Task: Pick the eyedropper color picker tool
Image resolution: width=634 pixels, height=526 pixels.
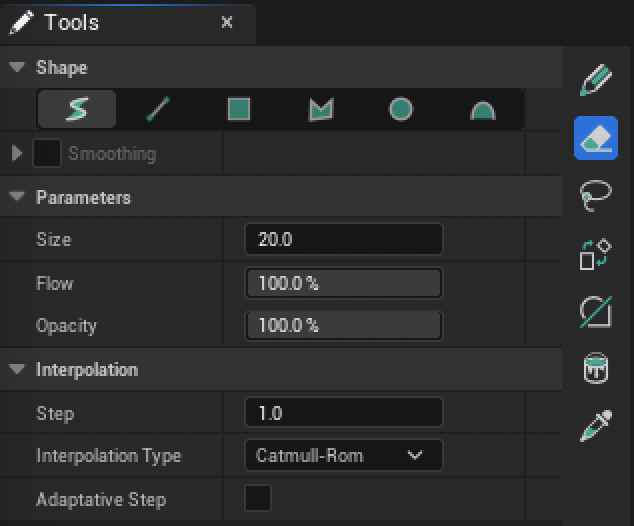Action: (596, 426)
